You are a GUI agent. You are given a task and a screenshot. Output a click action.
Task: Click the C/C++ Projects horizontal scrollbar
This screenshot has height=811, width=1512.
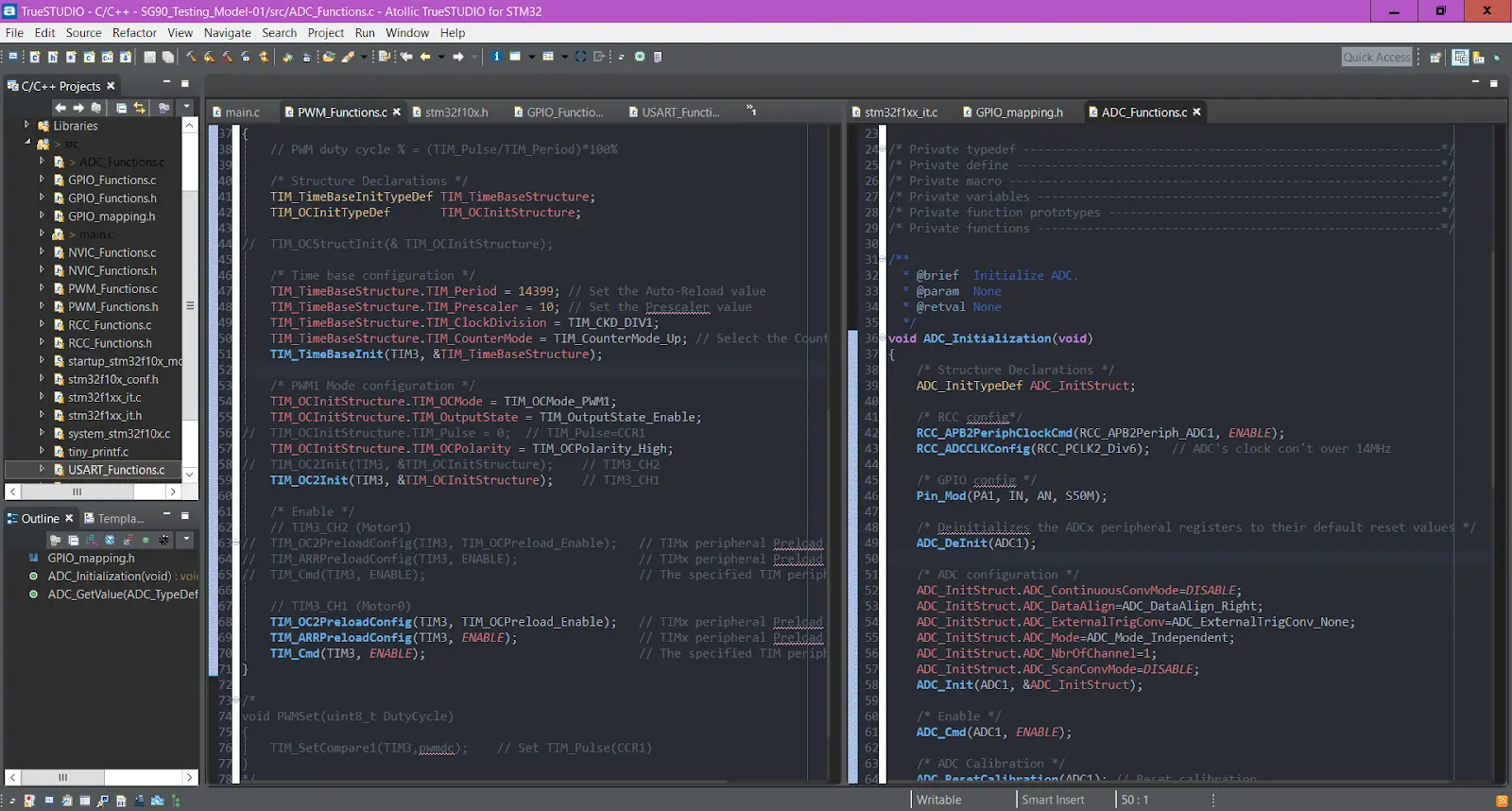coord(93,492)
